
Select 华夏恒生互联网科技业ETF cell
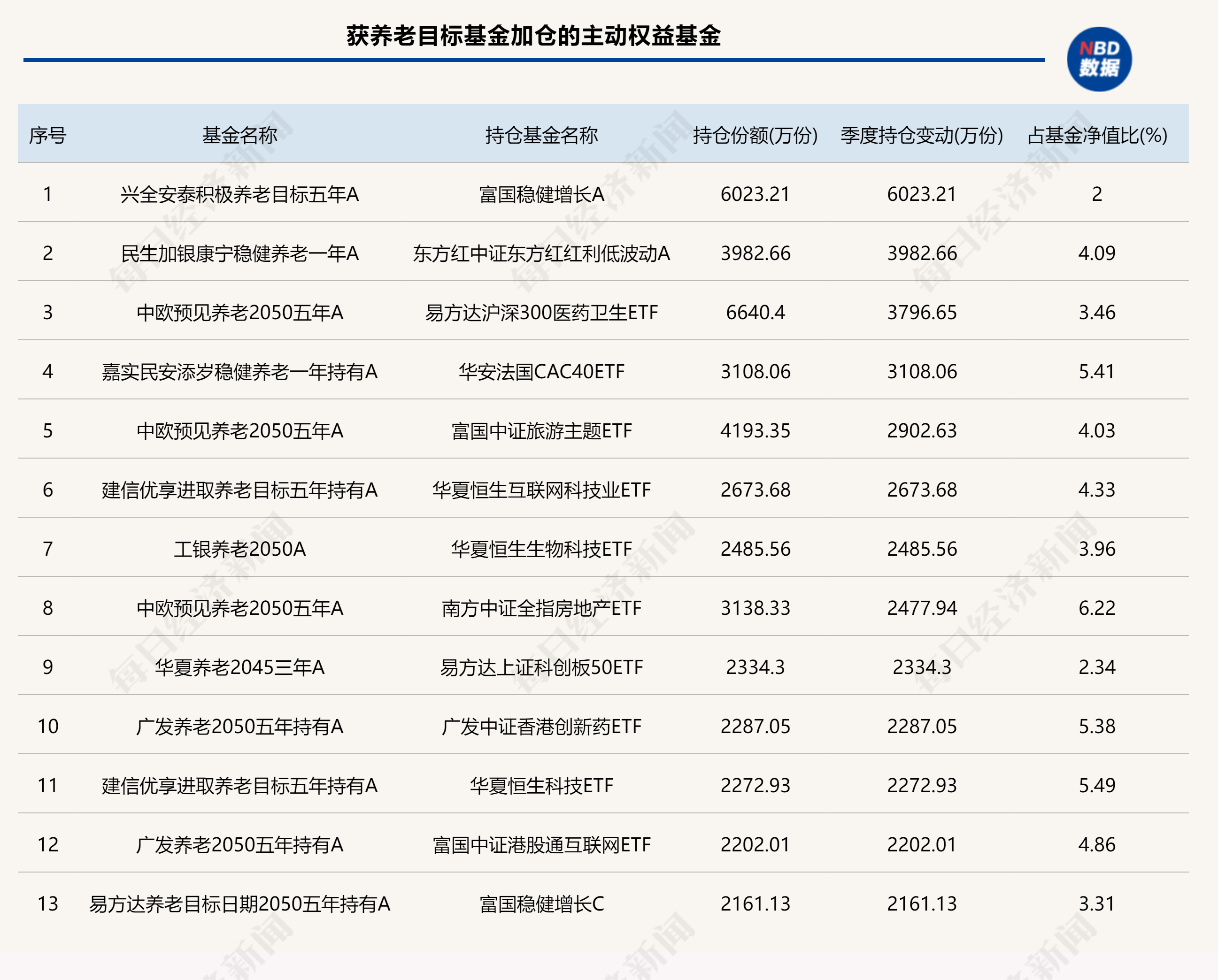pyautogui.click(x=541, y=490)
